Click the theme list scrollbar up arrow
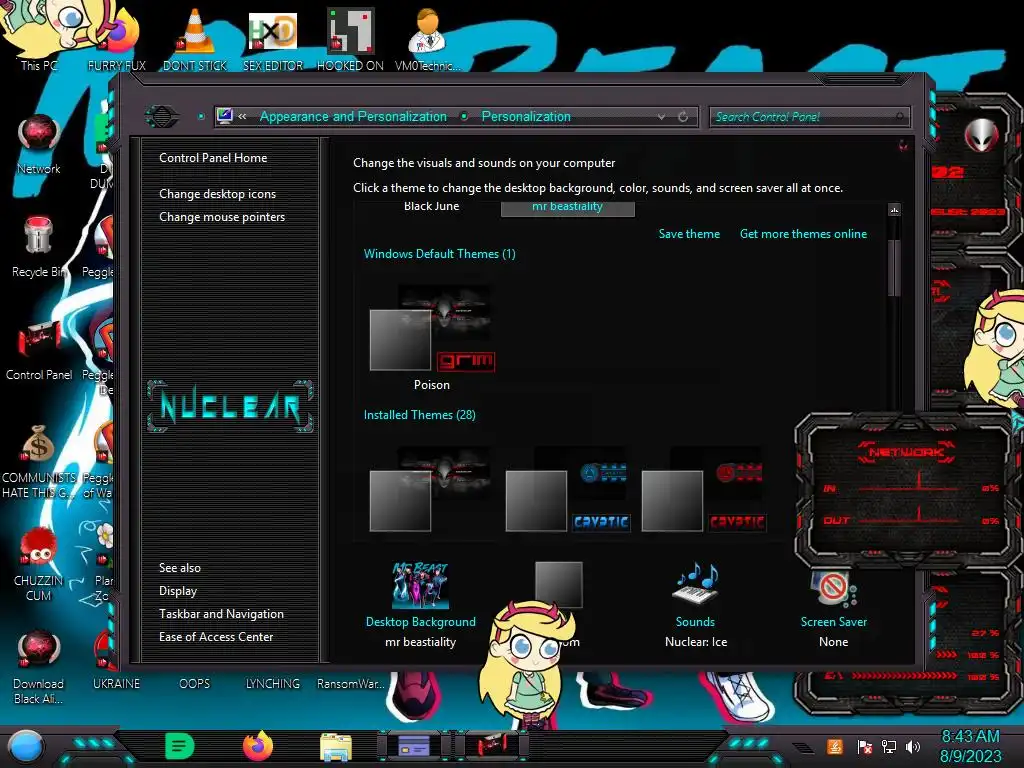Screen dimensions: 1024x768 895,210
